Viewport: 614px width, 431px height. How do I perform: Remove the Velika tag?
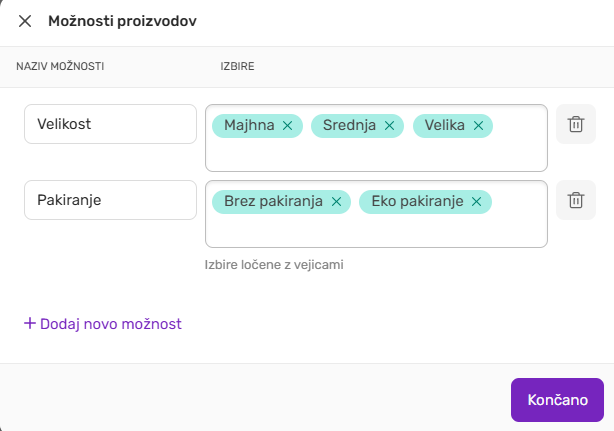pyautogui.click(x=478, y=126)
